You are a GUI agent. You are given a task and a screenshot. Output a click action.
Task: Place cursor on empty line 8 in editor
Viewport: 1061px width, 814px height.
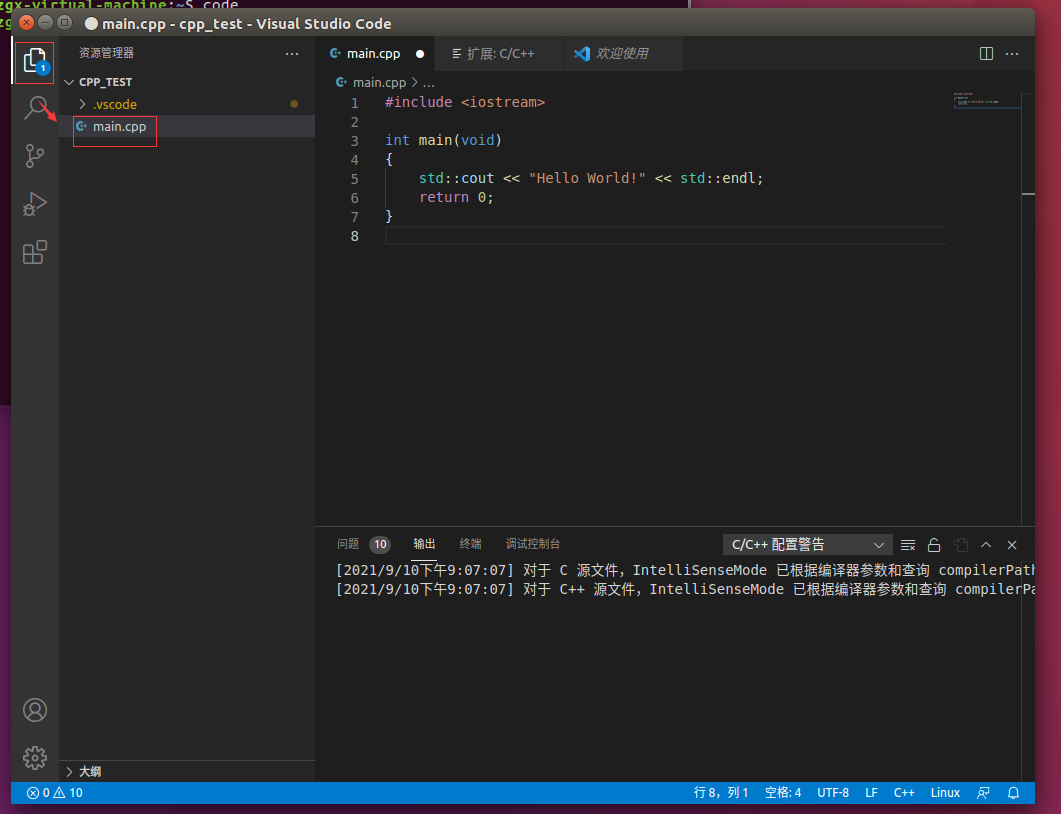click(665, 235)
